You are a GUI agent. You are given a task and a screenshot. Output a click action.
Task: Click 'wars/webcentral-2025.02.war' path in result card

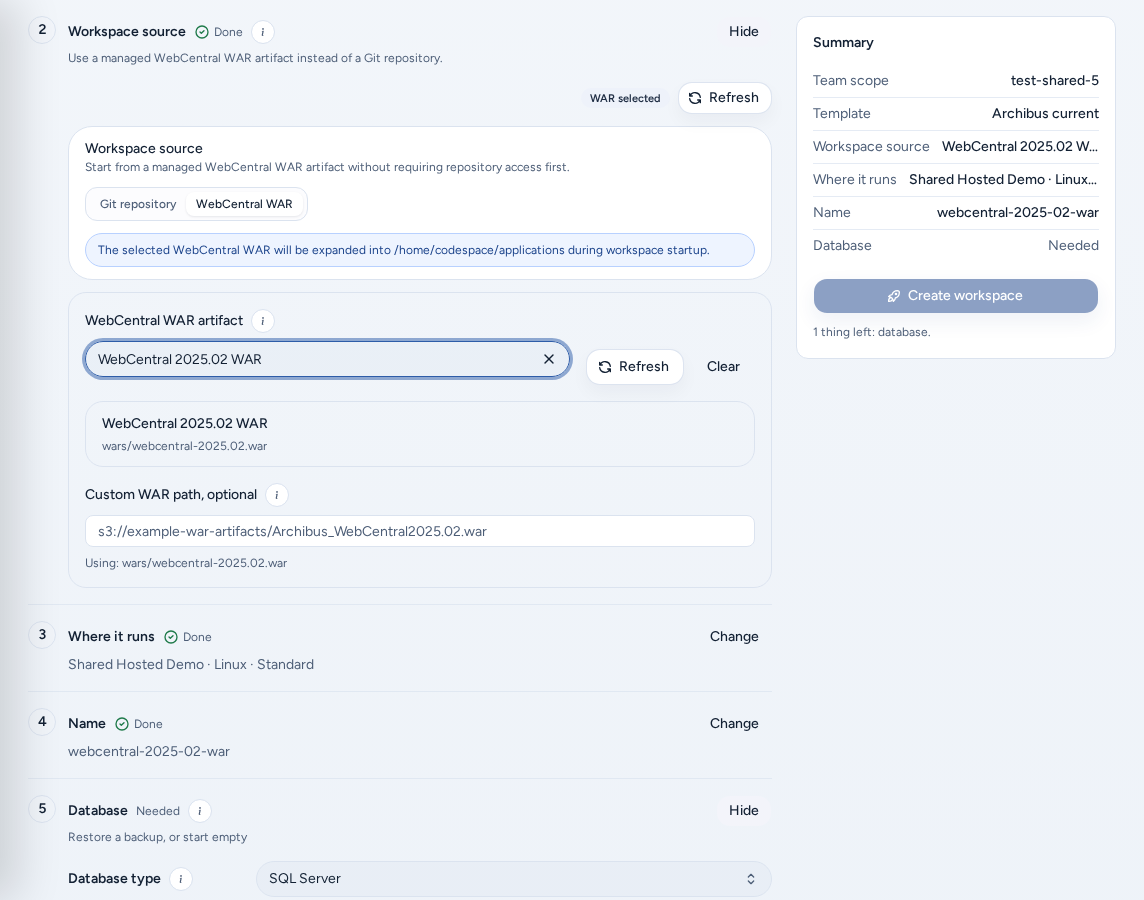point(185,446)
